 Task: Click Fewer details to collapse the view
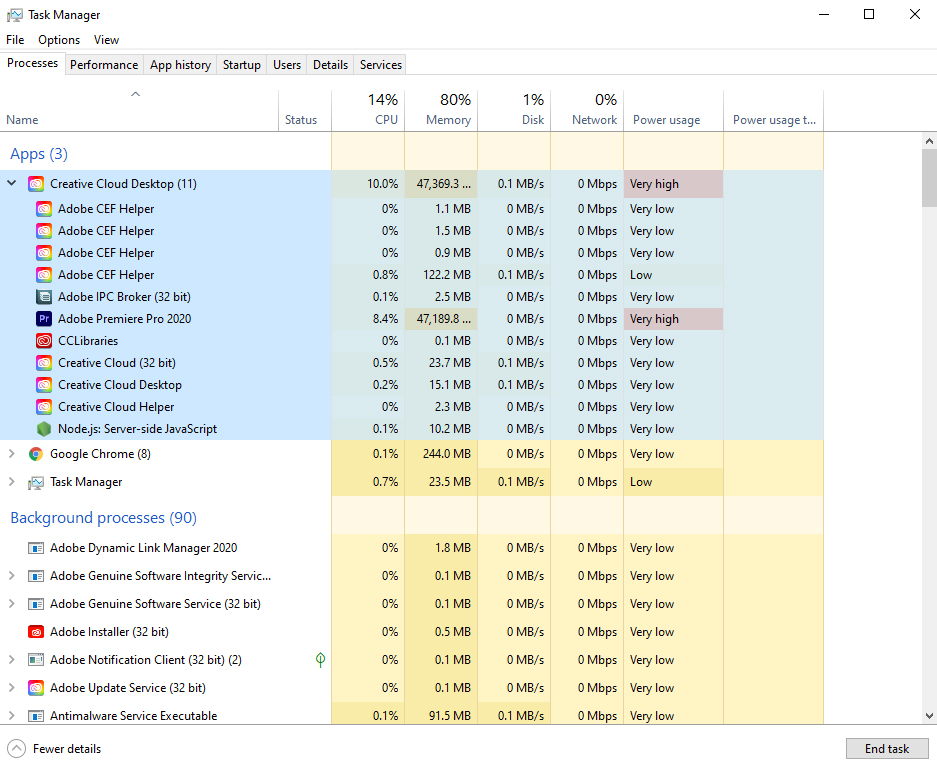point(54,748)
